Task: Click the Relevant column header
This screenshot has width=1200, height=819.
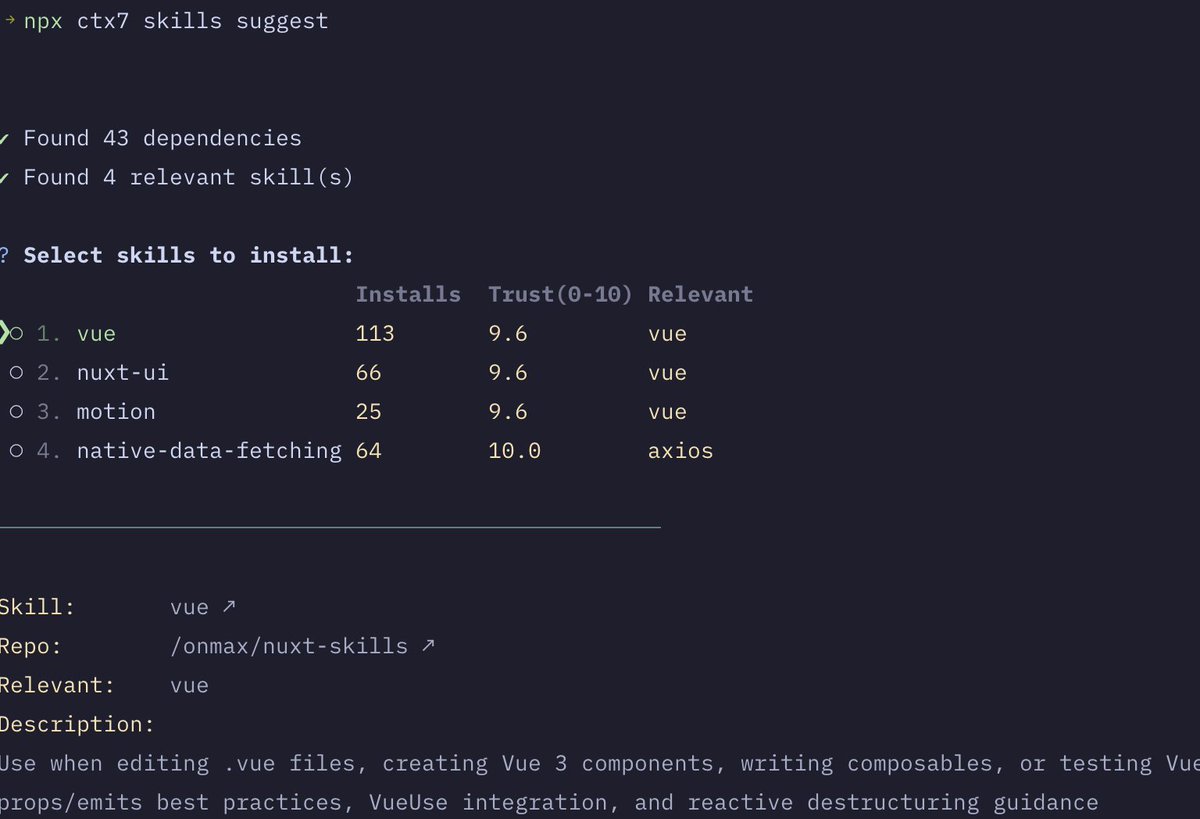Action: [x=700, y=294]
